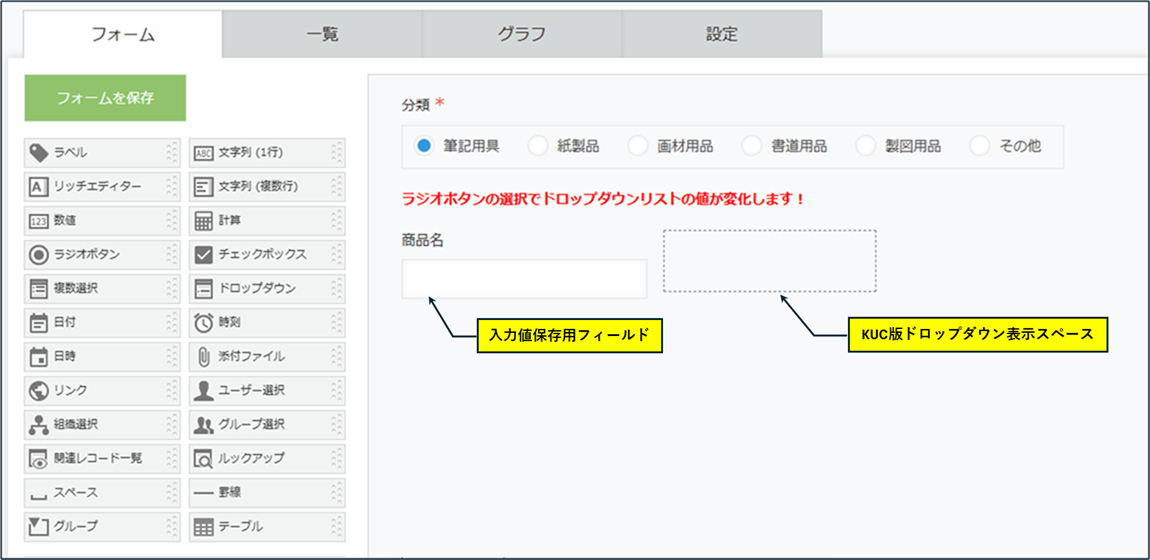
Task: Pick the 計算 calculator icon field
Action: [x=203, y=221]
